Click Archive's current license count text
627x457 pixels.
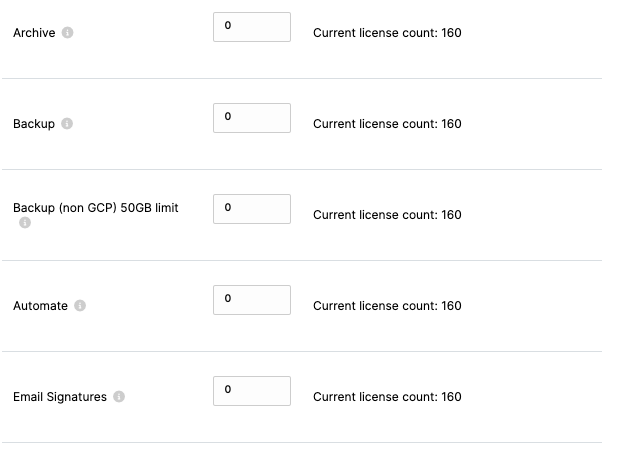click(387, 33)
